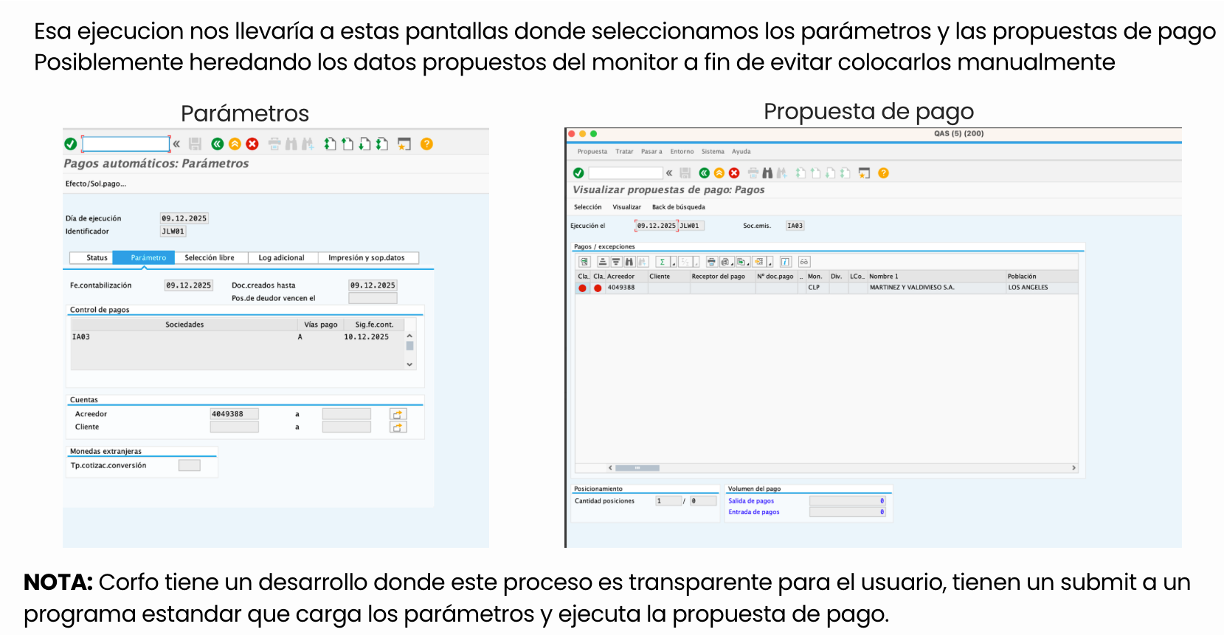1224x636 pixels.
Task: Click the Control de pagos scrollbar
Action: [410, 345]
